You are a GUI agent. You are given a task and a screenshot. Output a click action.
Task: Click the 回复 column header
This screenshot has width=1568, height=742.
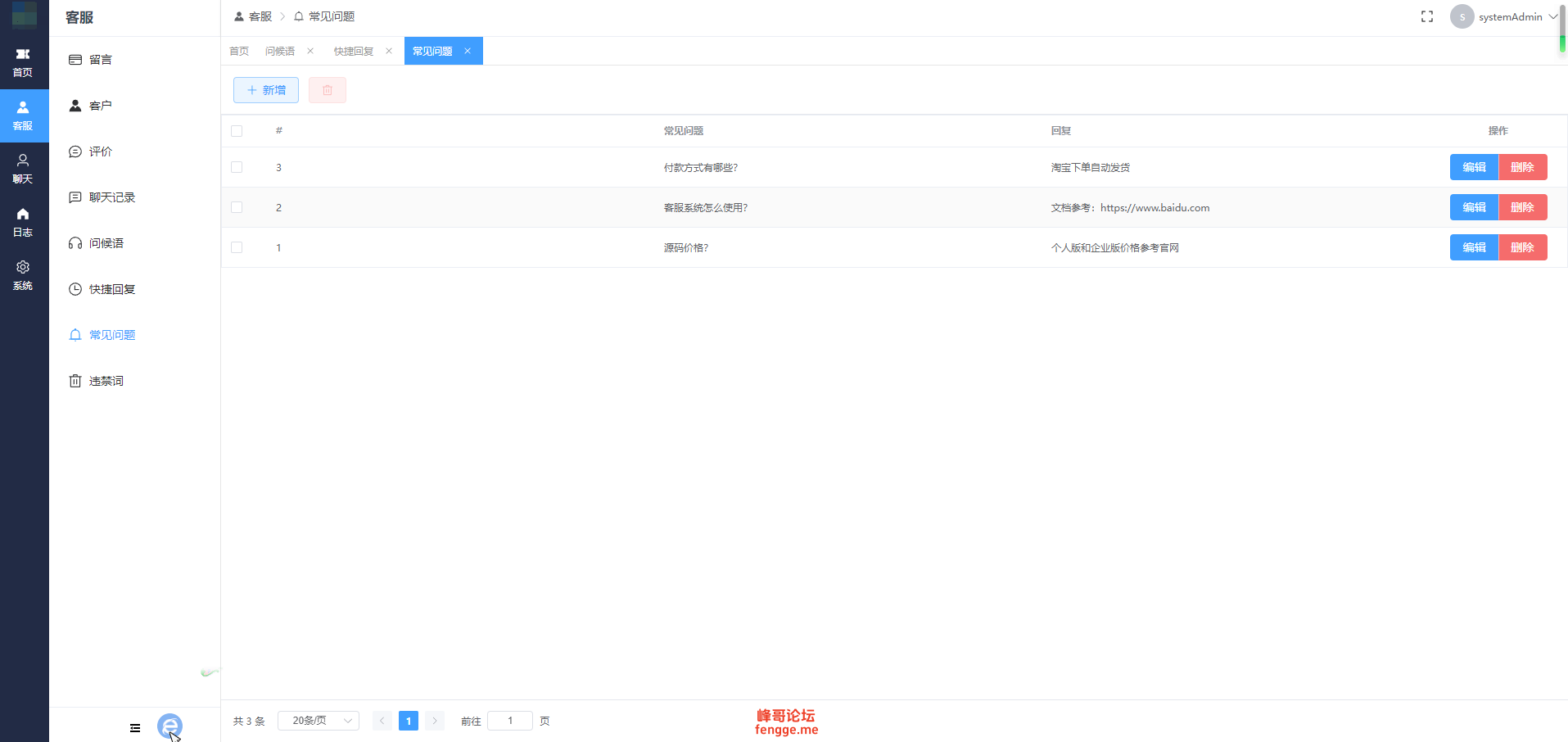[1061, 131]
